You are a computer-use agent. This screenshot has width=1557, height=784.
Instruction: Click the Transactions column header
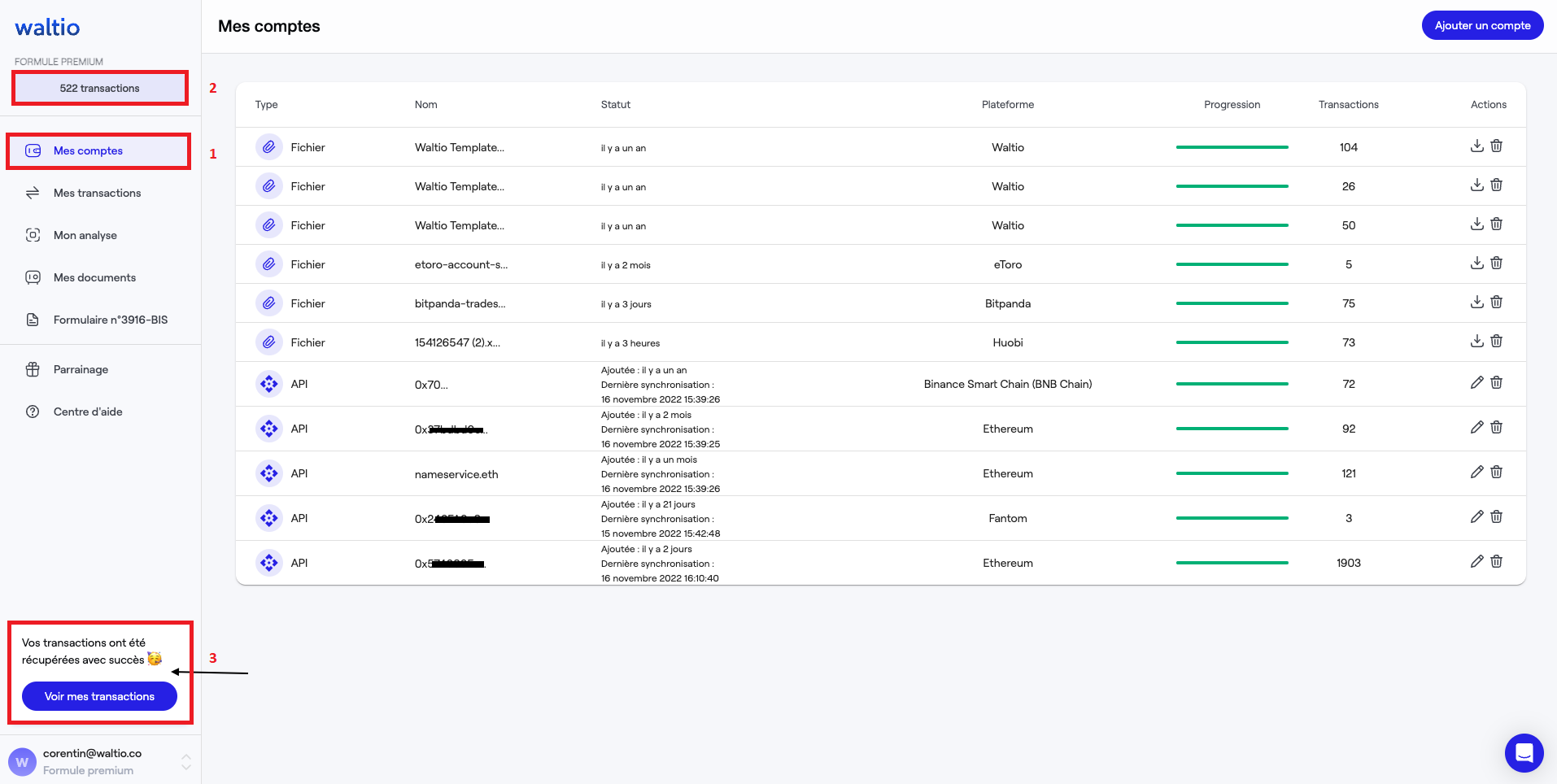pos(1348,105)
